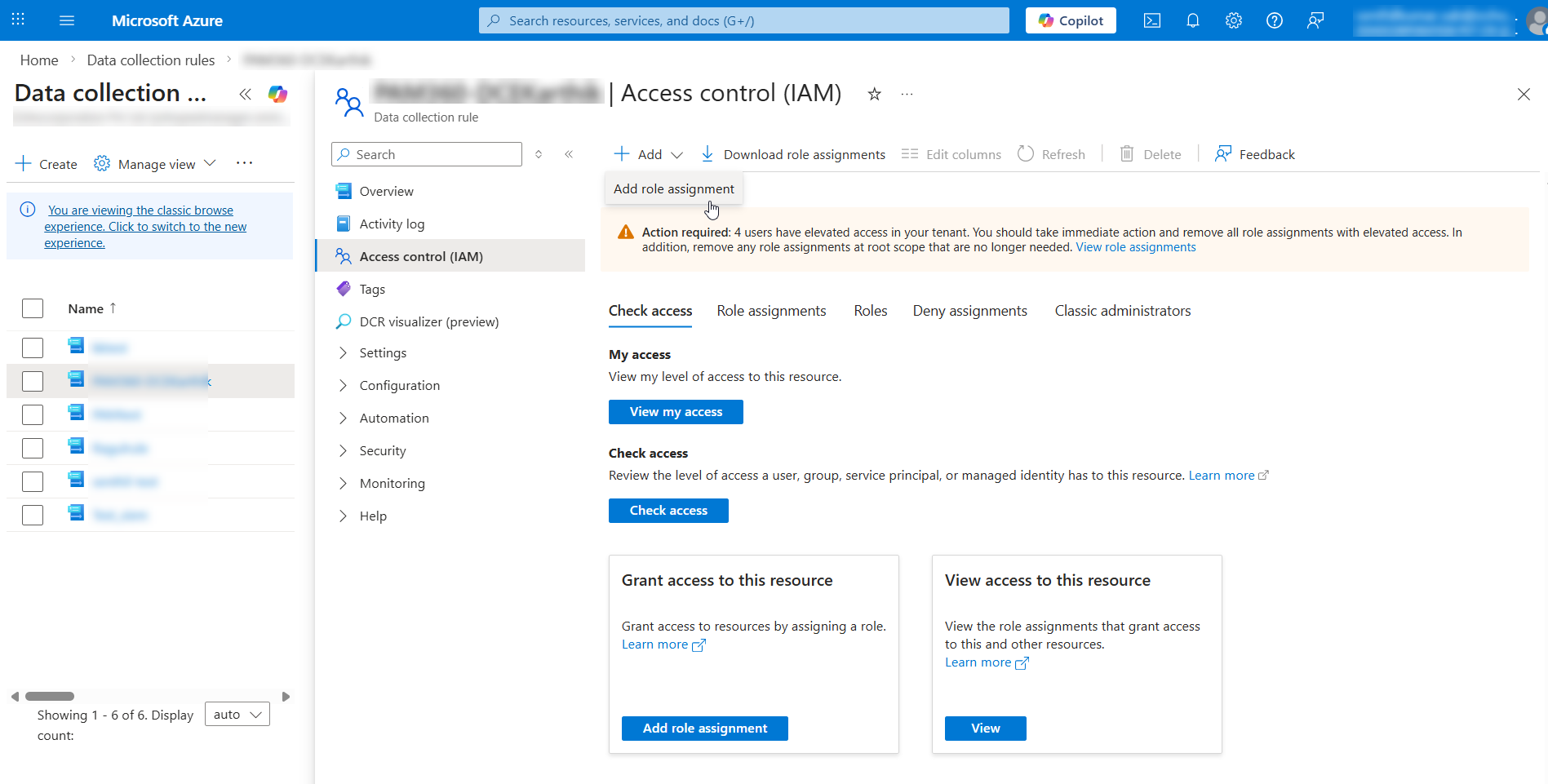The height and width of the screenshot is (784, 1548).
Task: Click the Refresh icon
Action: pos(1025,153)
